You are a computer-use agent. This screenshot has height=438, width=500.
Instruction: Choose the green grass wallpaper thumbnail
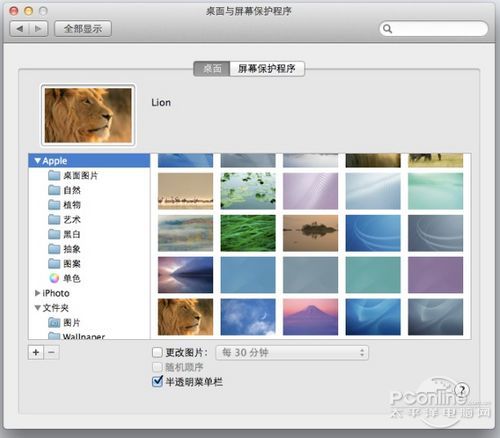248,233
